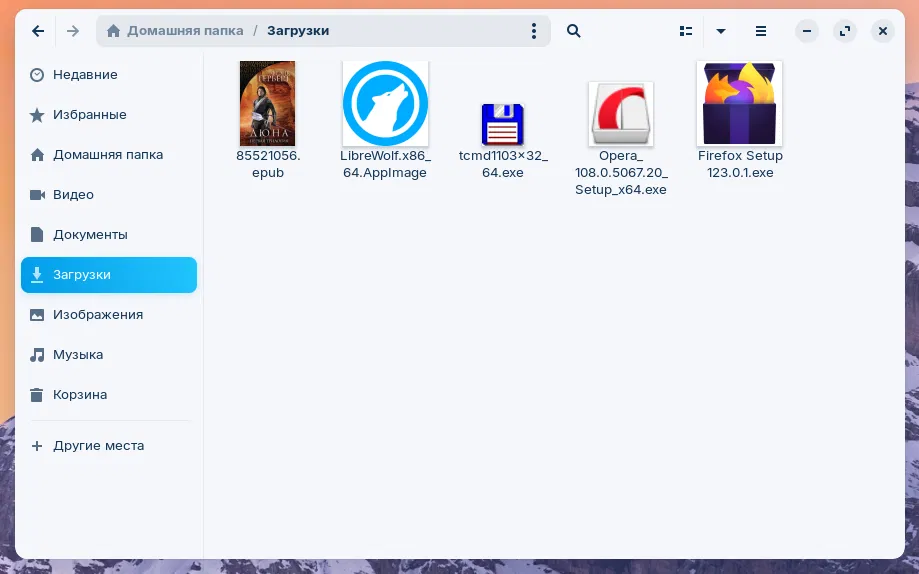Click the filename 'tcmd1103x32_64.exe'
This screenshot has width=919, height=574.
(x=503, y=164)
